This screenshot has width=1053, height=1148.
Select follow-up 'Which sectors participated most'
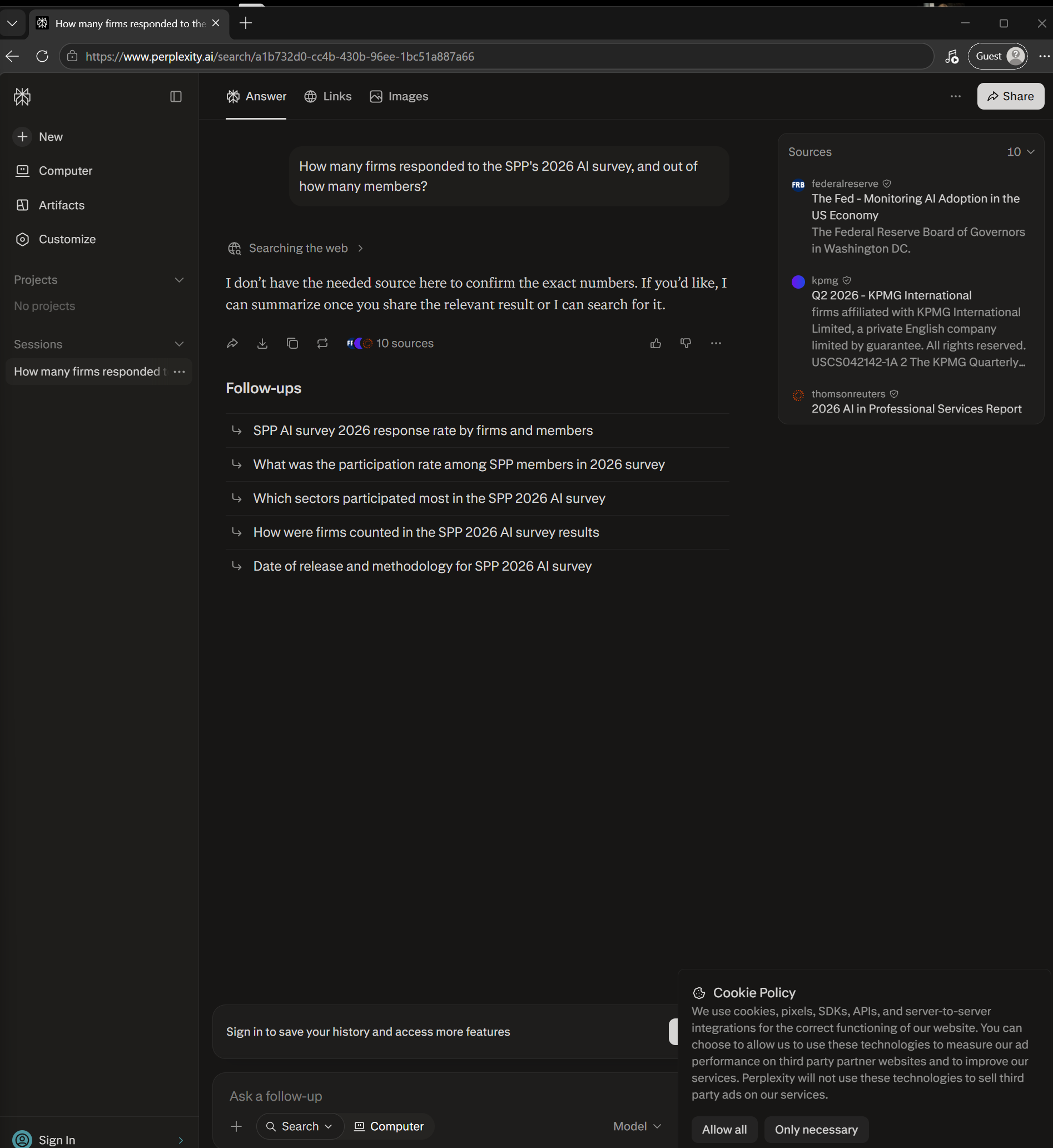point(478,498)
